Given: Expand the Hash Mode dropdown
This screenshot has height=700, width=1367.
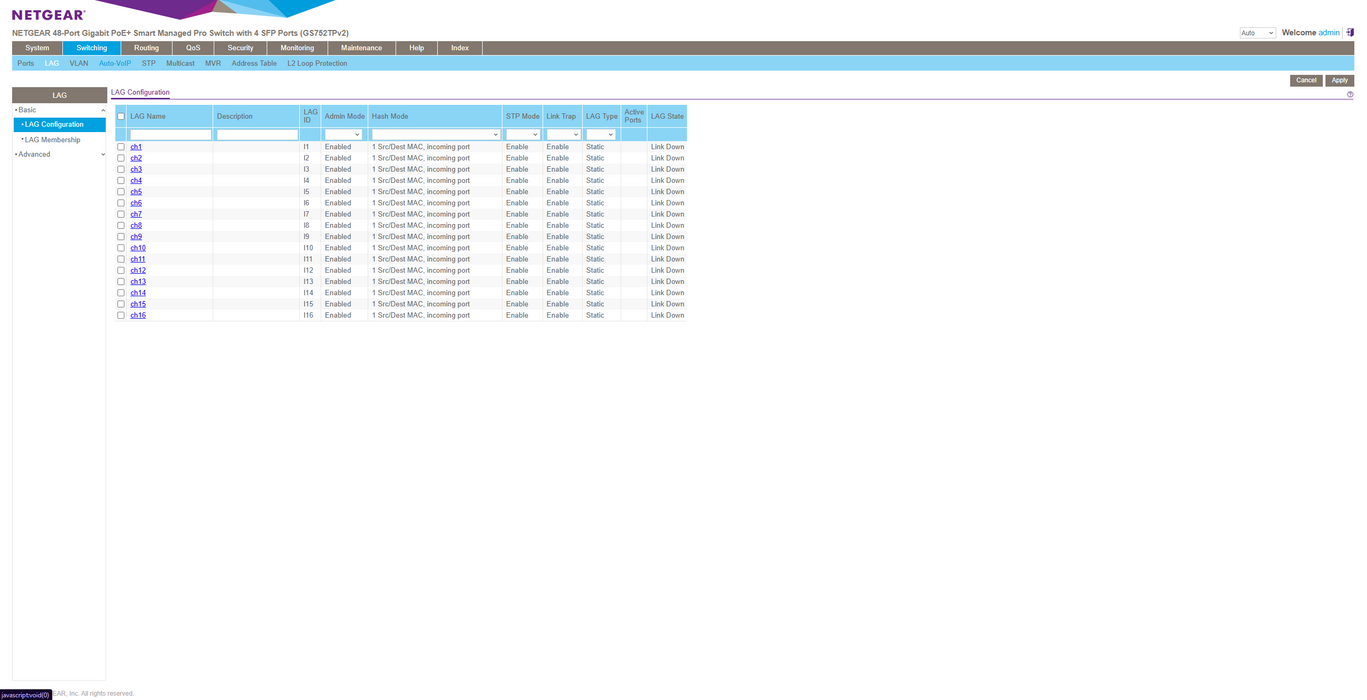Looking at the screenshot, I should 435,134.
